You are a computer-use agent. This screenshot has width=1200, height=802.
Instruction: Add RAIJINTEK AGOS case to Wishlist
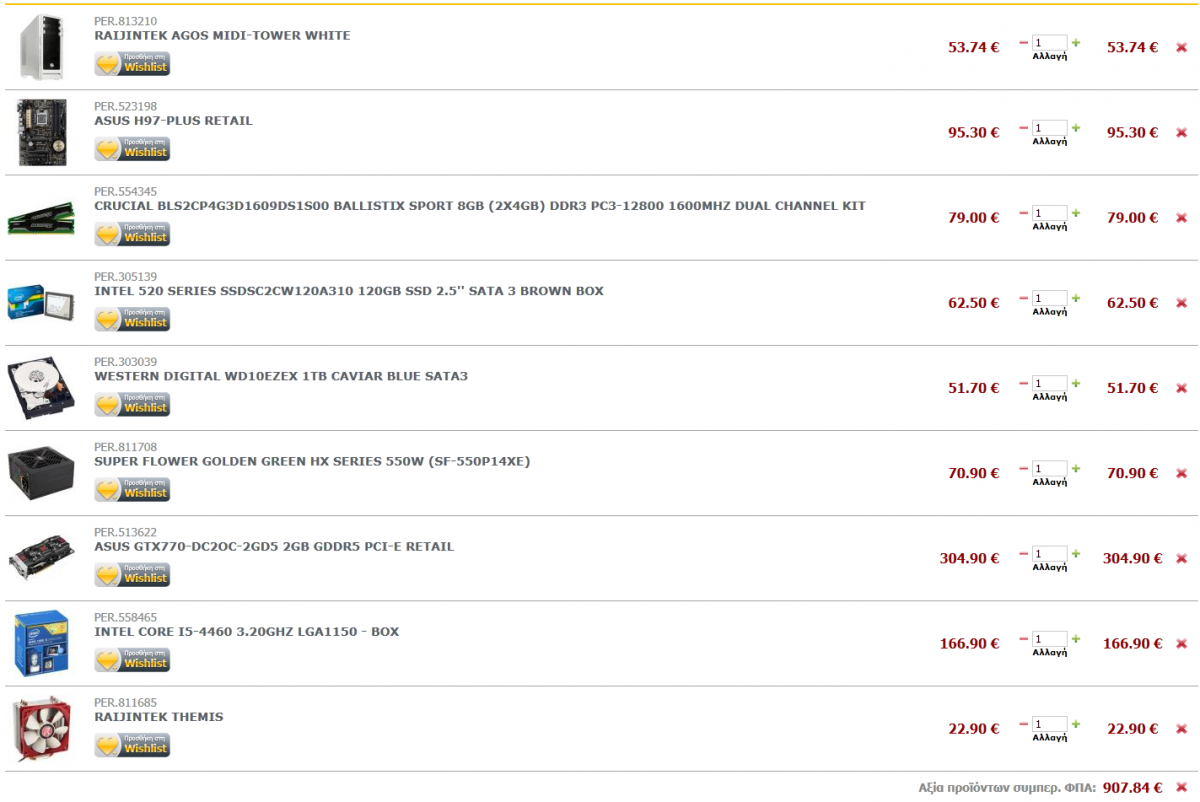tap(132, 63)
